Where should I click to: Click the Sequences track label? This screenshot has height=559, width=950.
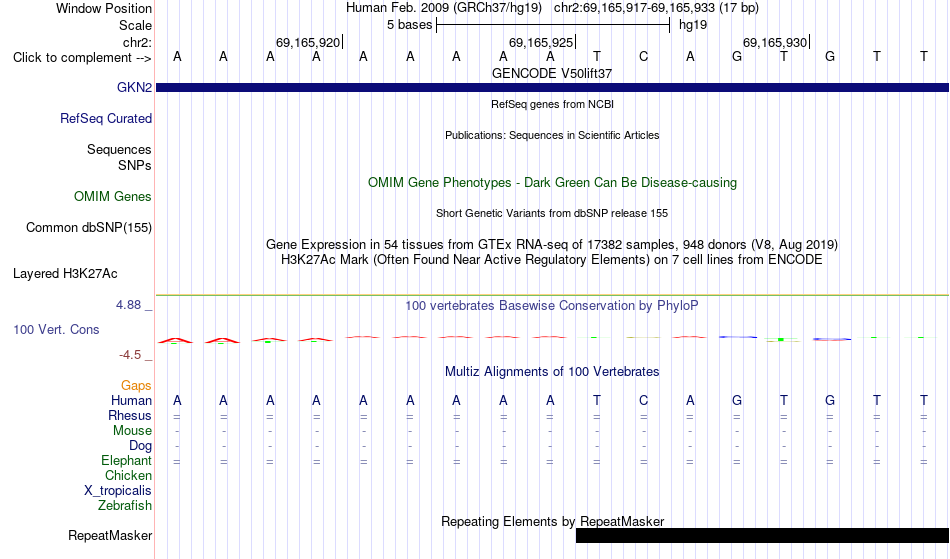coord(119,149)
